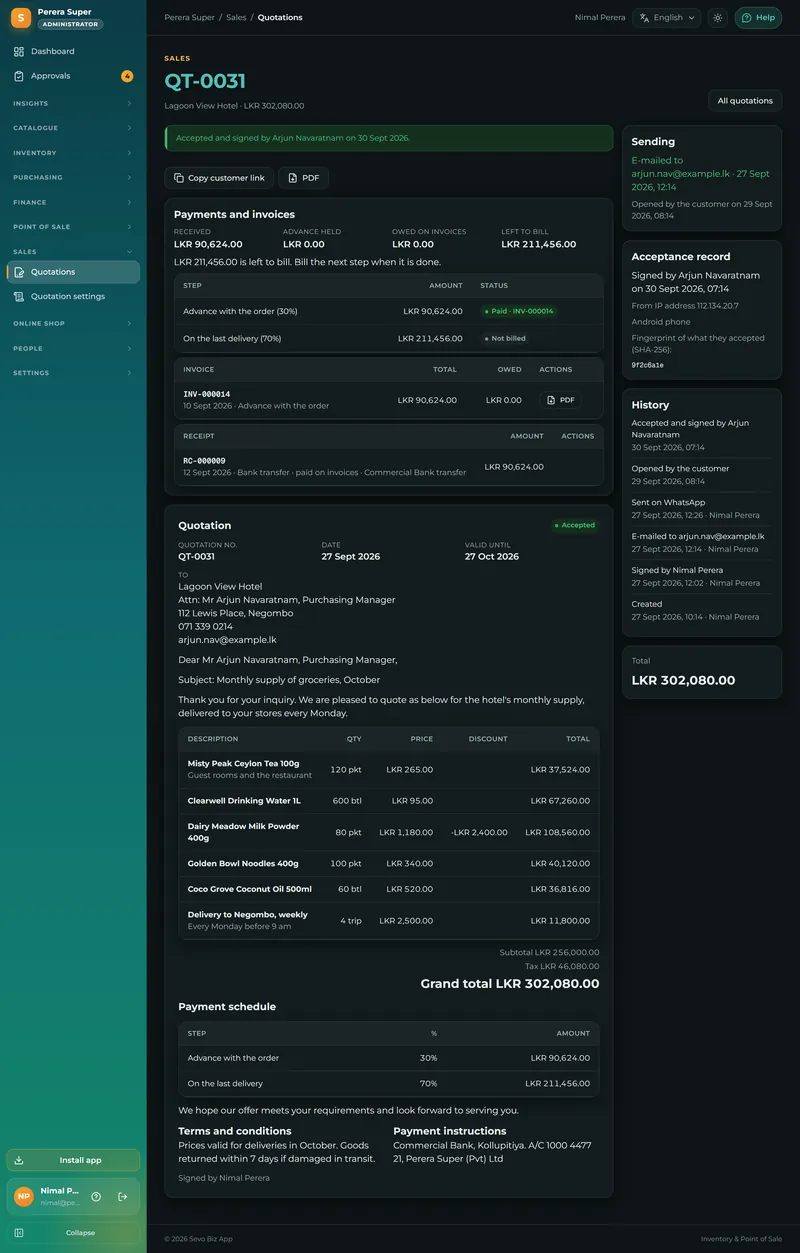Expand the Inventory section
800x1253 pixels.
pyautogui.click(x=73, y=153)
